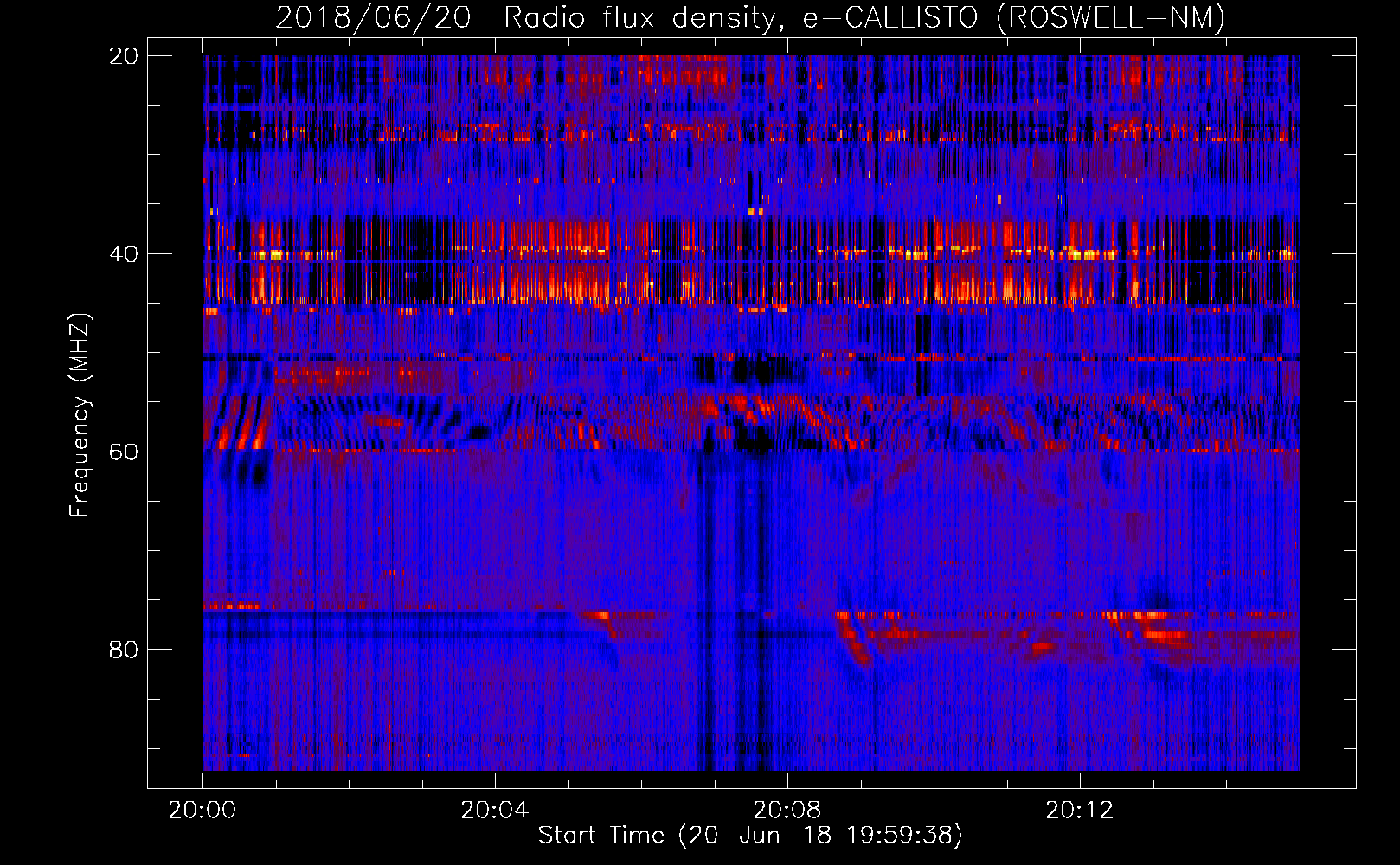The height and width of the screenshot is (865, 1400).
Task: Click the 40 frequency tick label
Action: (x=124, y=254)
